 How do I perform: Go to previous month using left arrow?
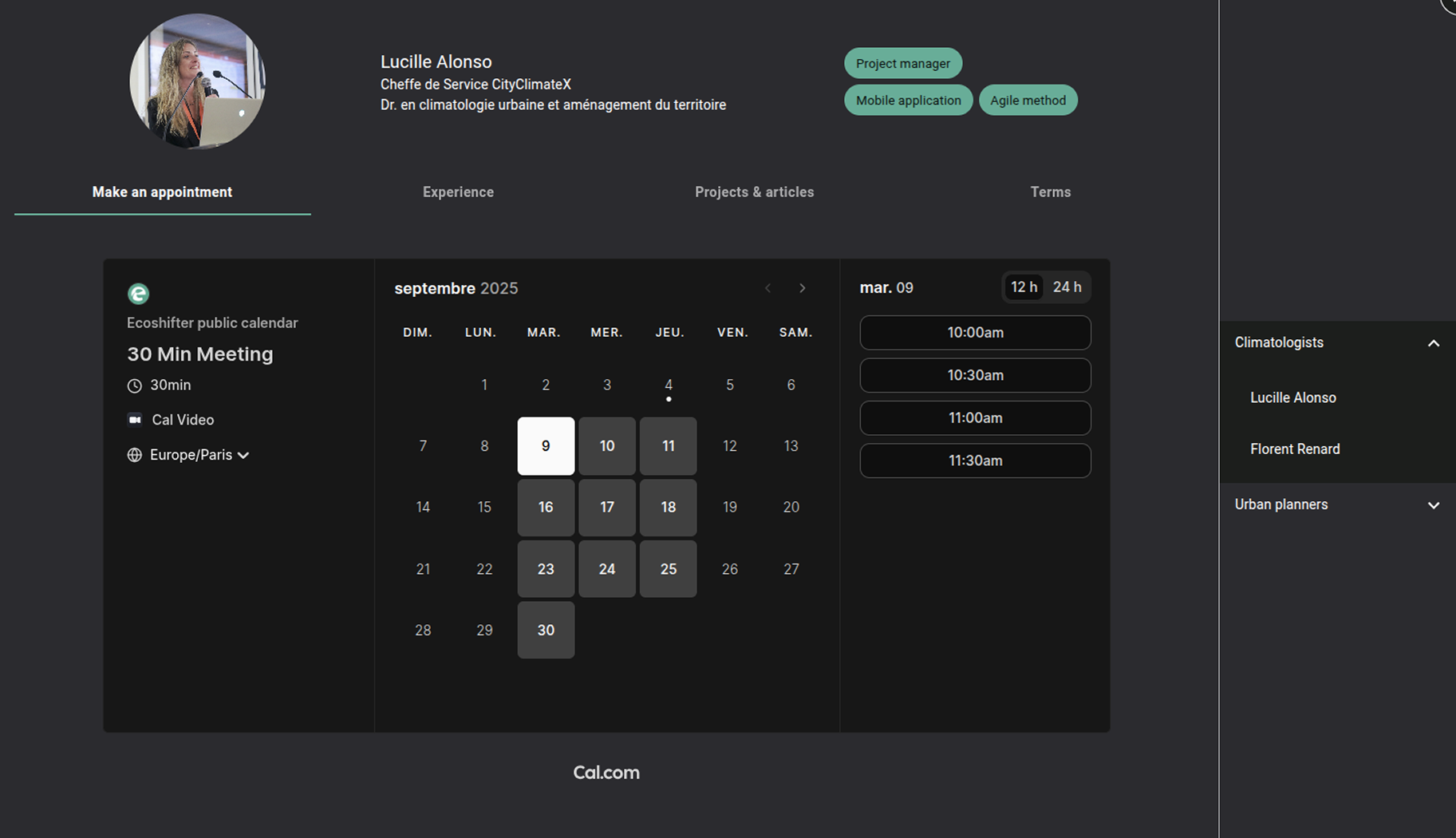click(767, 288)
